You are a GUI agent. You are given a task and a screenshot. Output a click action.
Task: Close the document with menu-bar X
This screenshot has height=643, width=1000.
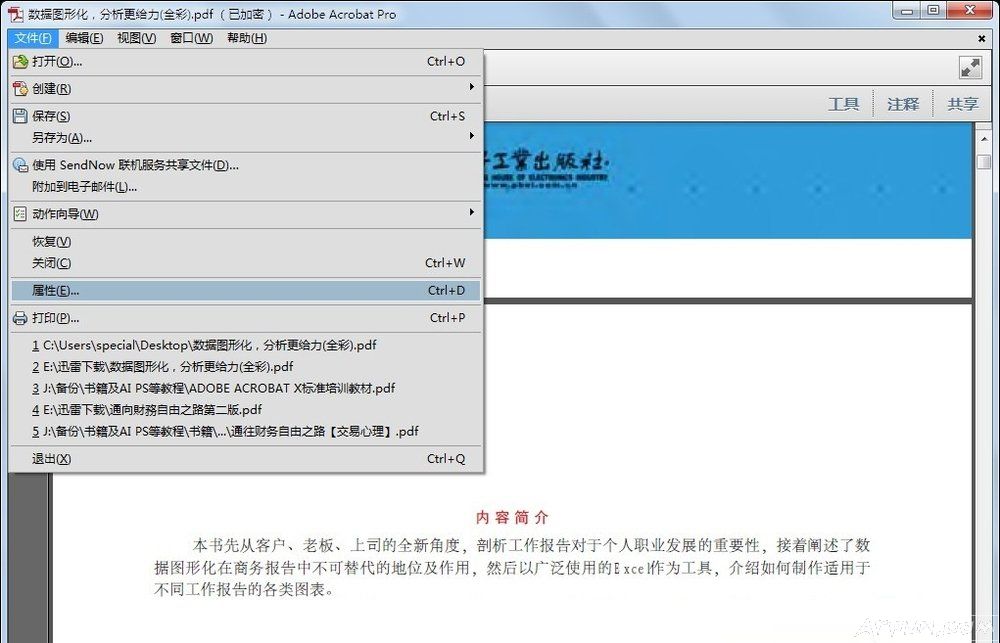pyautogui.click(x=982, y=39)
